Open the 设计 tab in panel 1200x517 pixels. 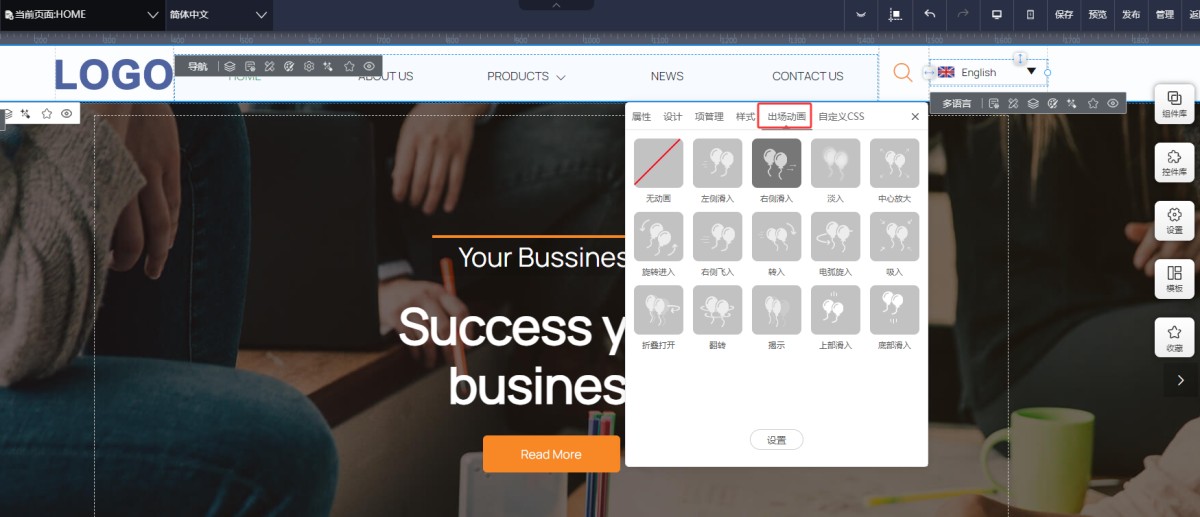[x=673, y=117]
